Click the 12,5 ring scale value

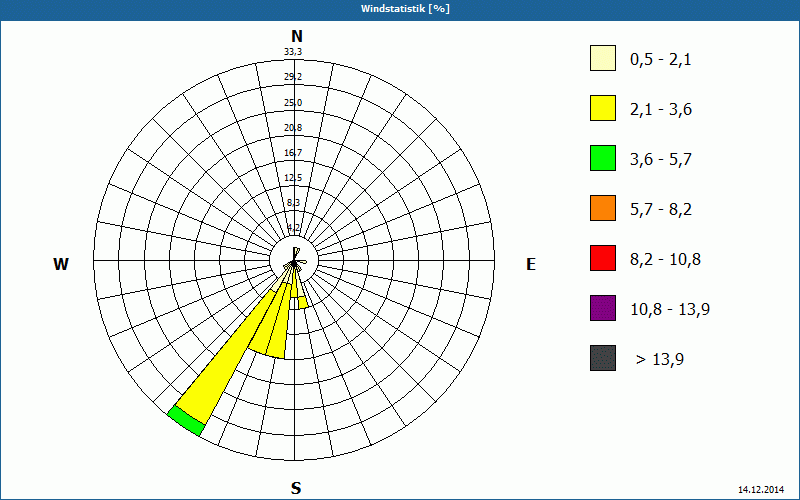click(293, 178)
